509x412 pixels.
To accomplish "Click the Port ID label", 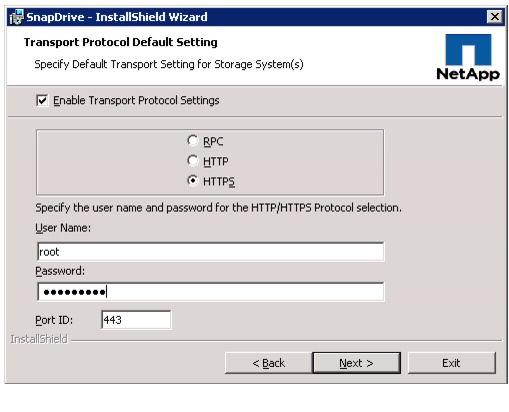I will (54, 320).
